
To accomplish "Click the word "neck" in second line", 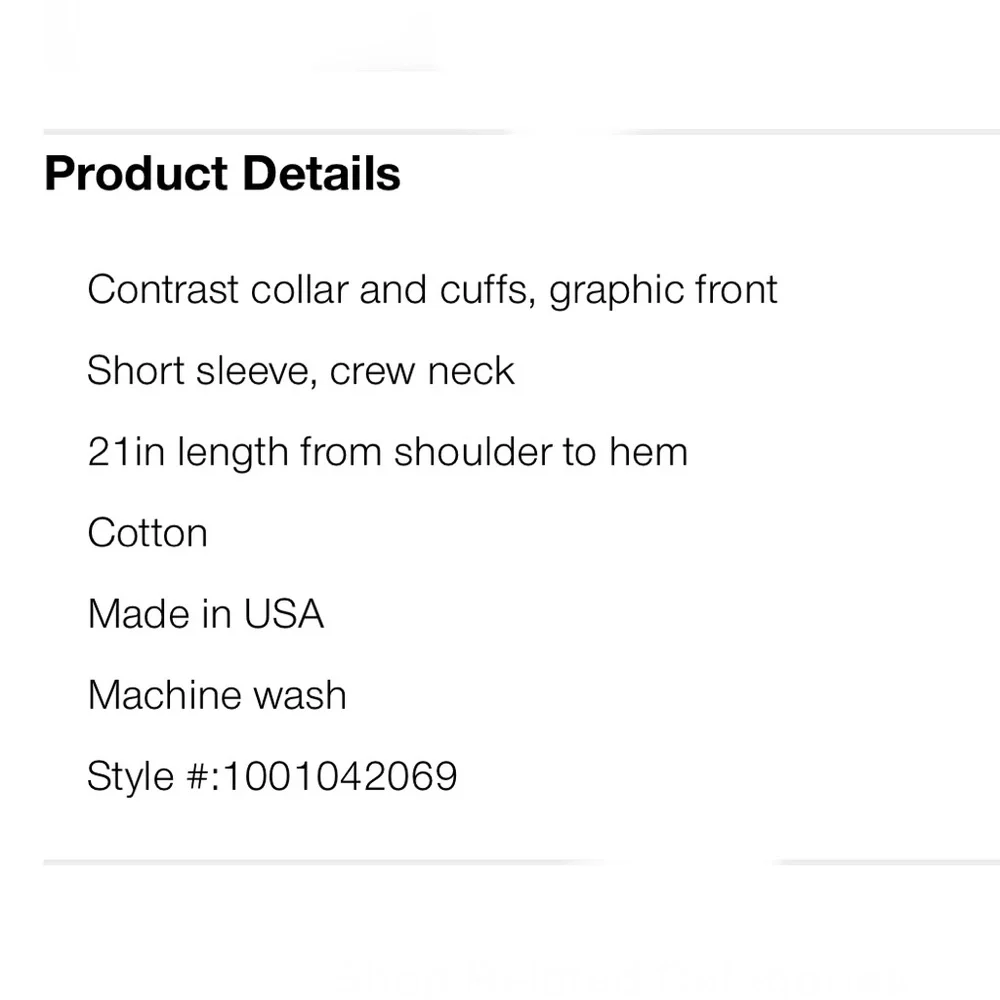I will click(x=470, y=371).
